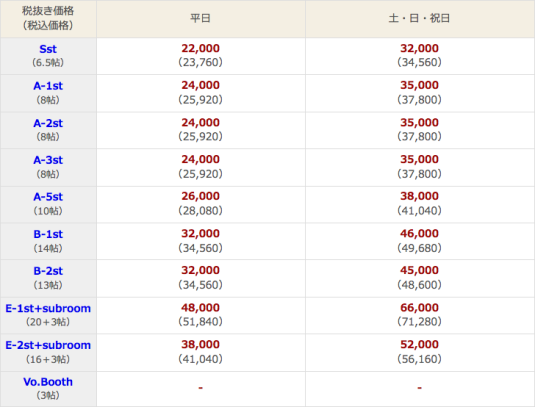Screen dimensions: 535x407
Task: Click E-1st+subroom weekend price 66,000
Action: (x=419, y=308)
